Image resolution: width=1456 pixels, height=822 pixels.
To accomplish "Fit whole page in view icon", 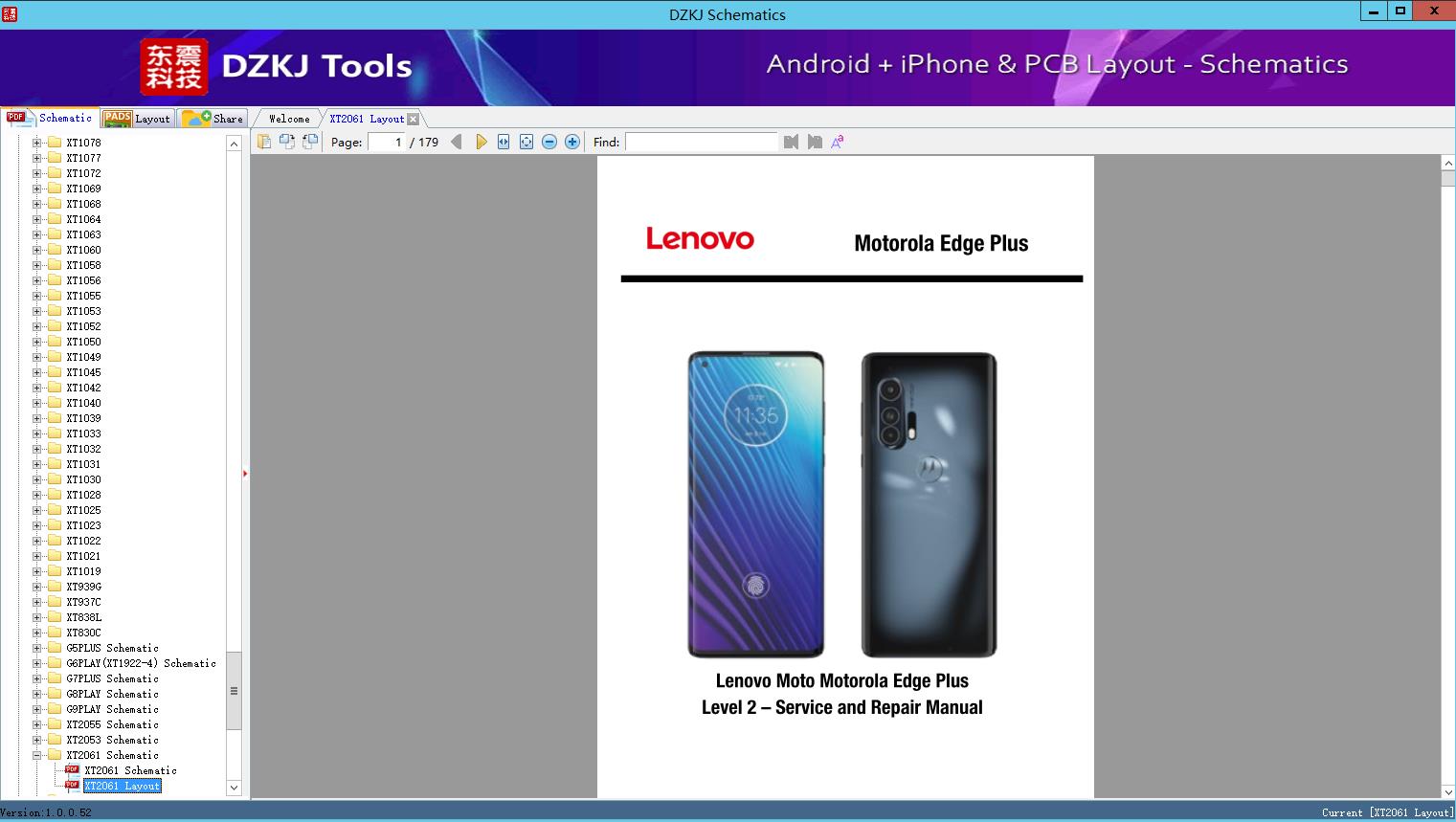I will click(526, 142).
